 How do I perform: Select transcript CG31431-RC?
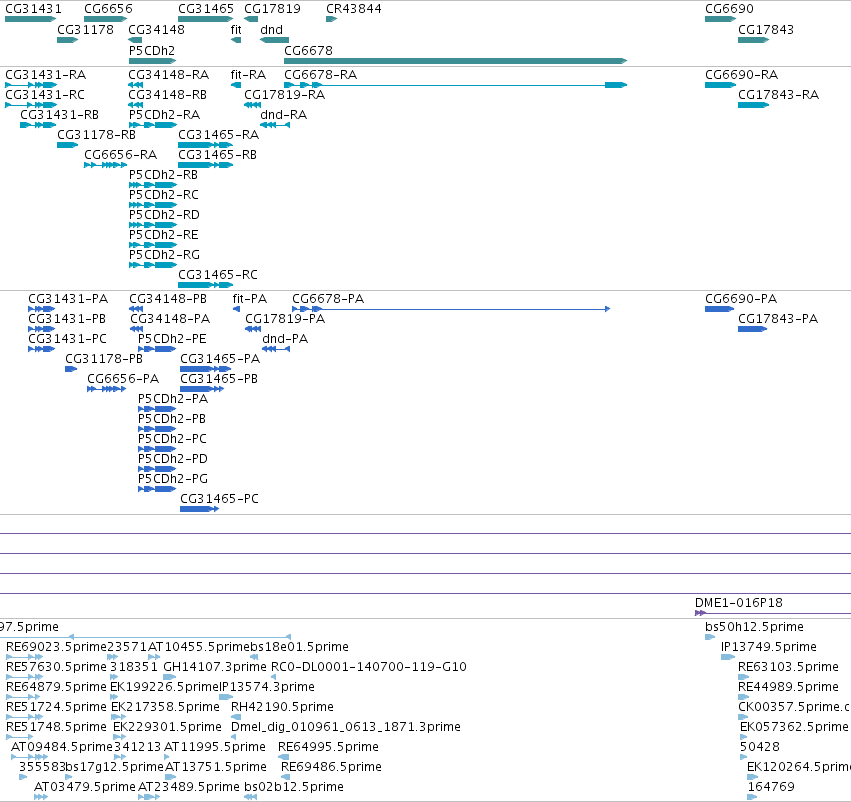pos(45,94)
